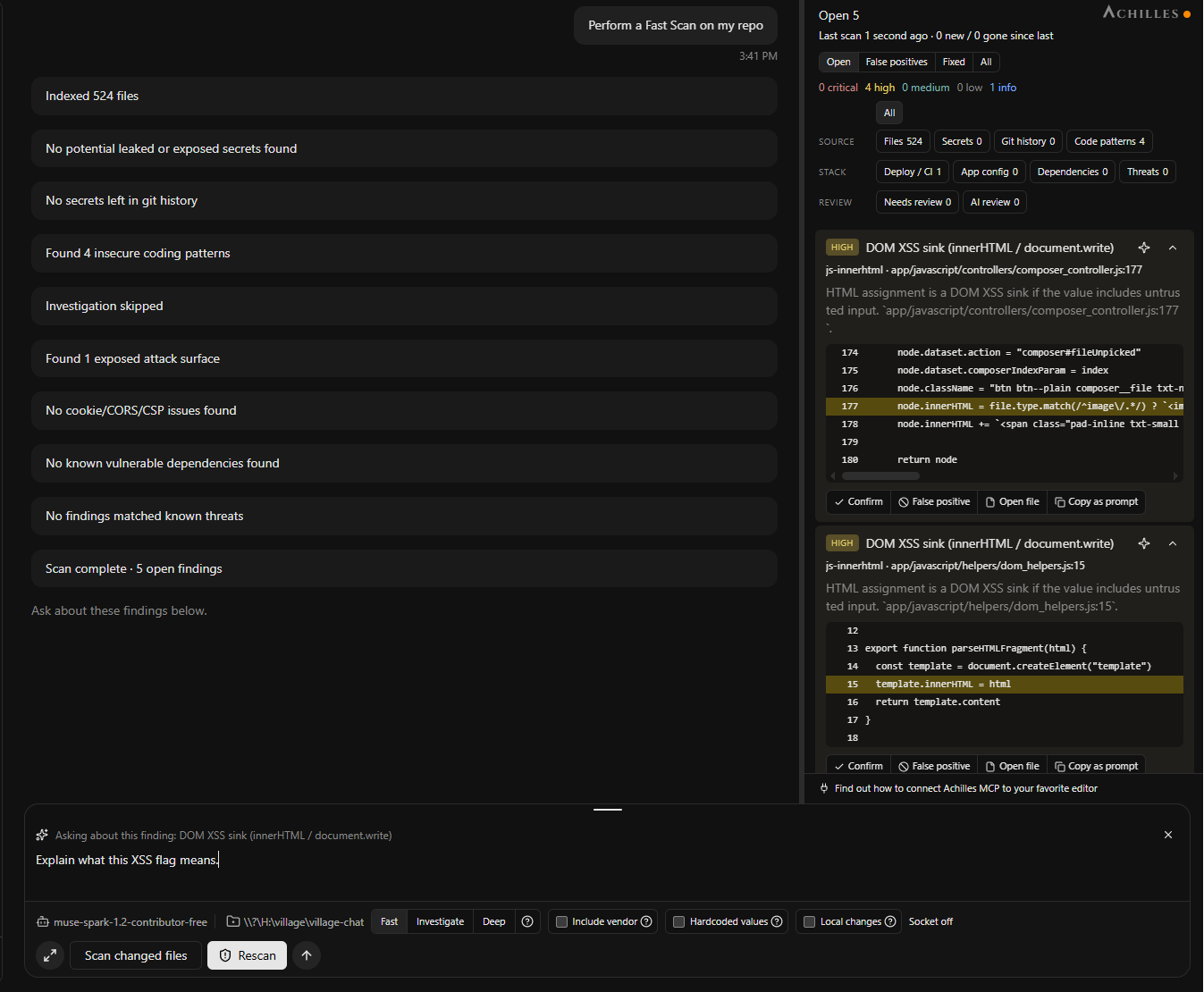Click the village-chat repository path
1204x992 pixels.
(295, 921)
